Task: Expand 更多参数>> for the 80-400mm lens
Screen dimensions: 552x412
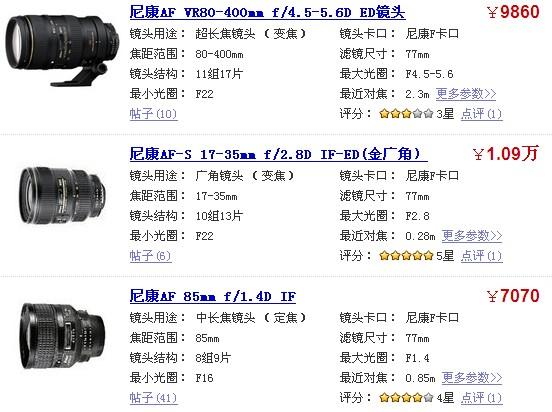Action: pyautogui.click(x=466, y=94)
